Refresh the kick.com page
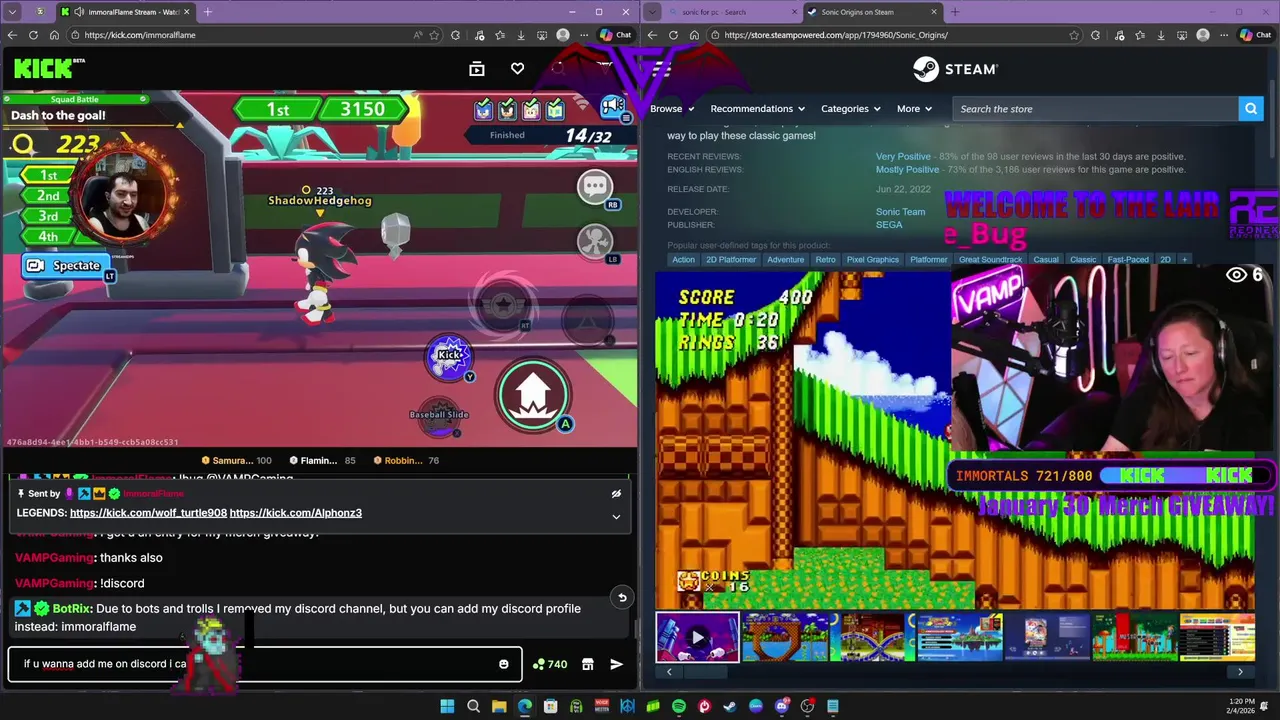Viewport: 1280px width, 720px height. click(x=33, y=35)
